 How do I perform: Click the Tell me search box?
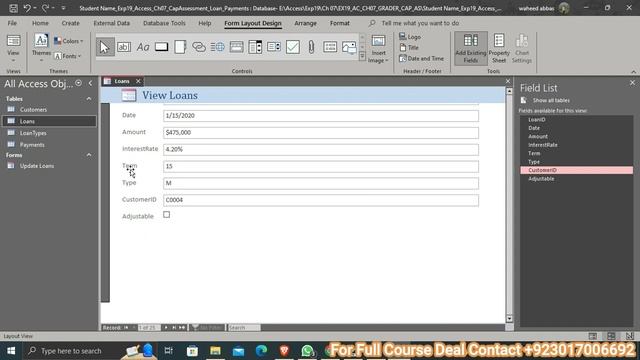tap(420, 23)
